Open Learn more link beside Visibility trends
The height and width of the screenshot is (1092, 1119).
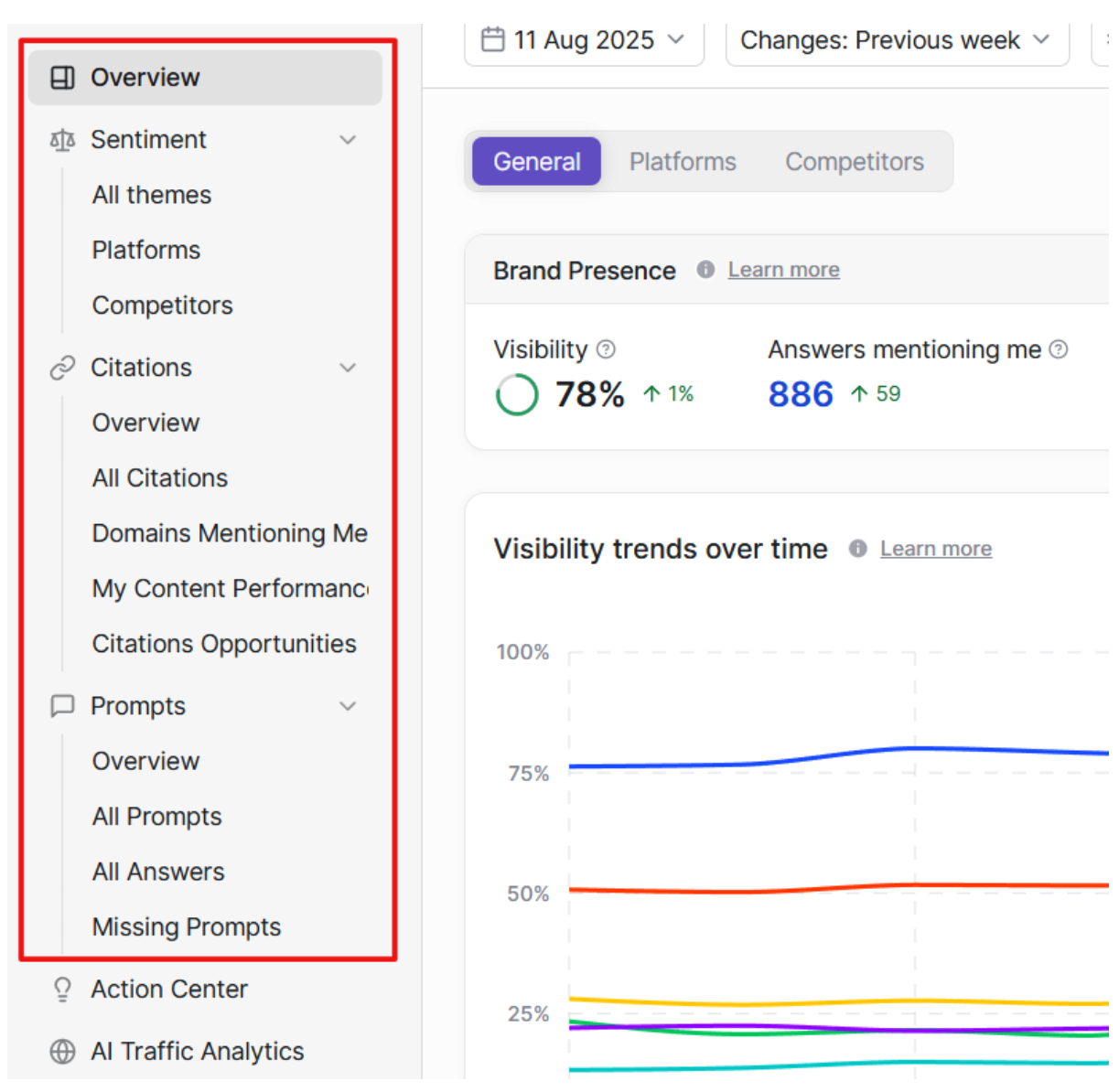pyautogui.click(x=936, y=549)
